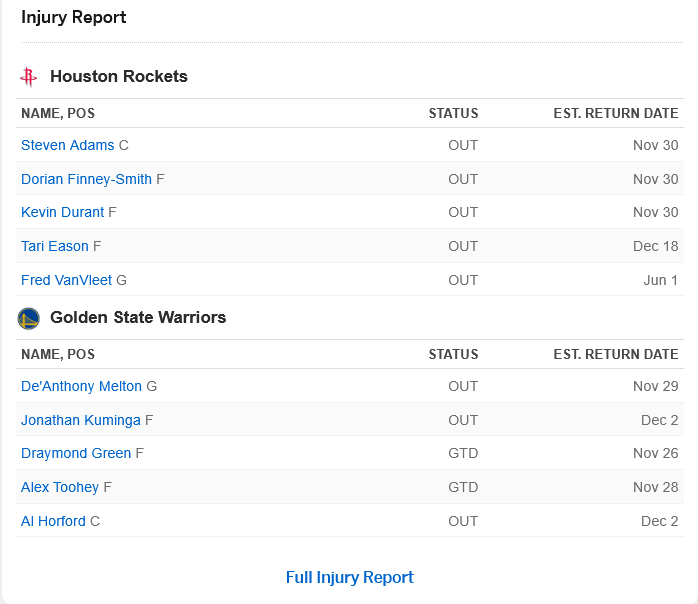Click the Houston Rockets team logo
The height and width of the screenshot is (604, 698).
pos(28,77)
